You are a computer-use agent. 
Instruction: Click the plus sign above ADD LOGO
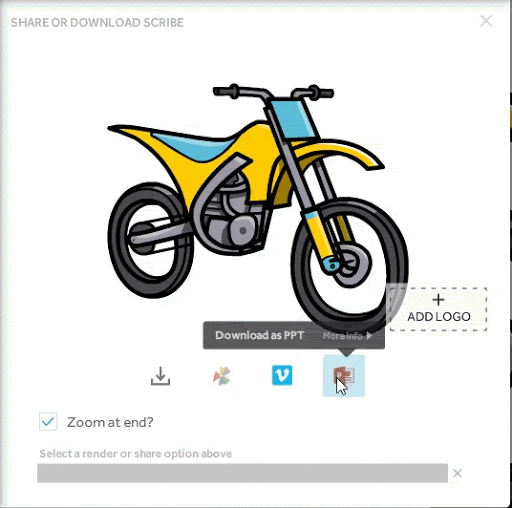pos(438,300)
